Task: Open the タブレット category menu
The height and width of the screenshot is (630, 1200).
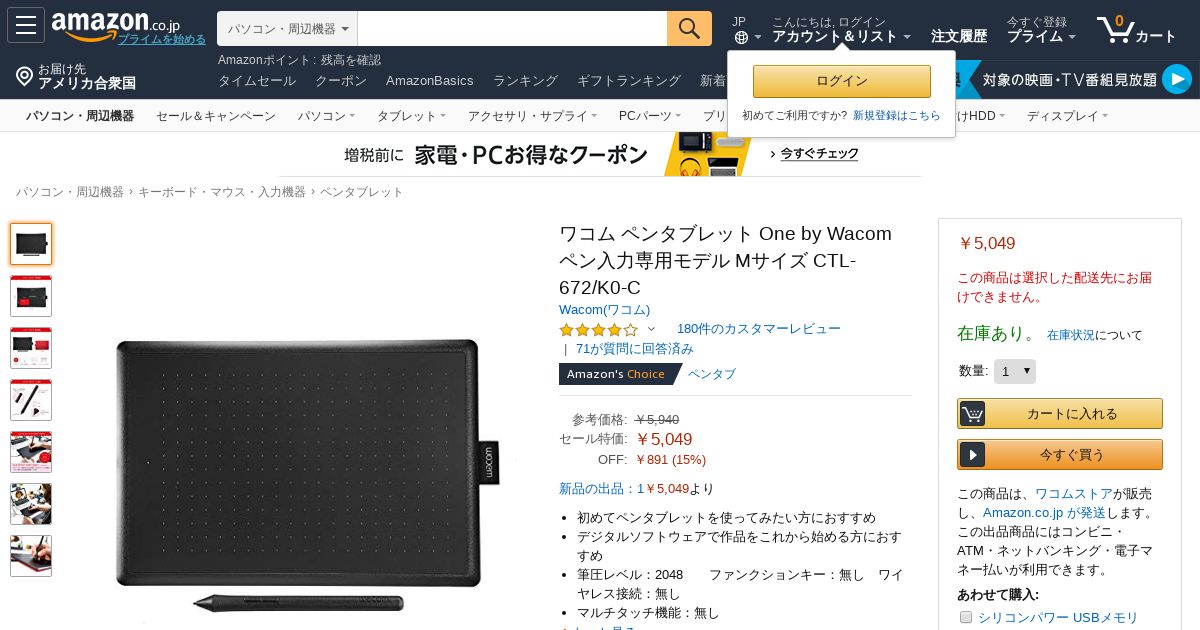Action: (x=411, y=116)
